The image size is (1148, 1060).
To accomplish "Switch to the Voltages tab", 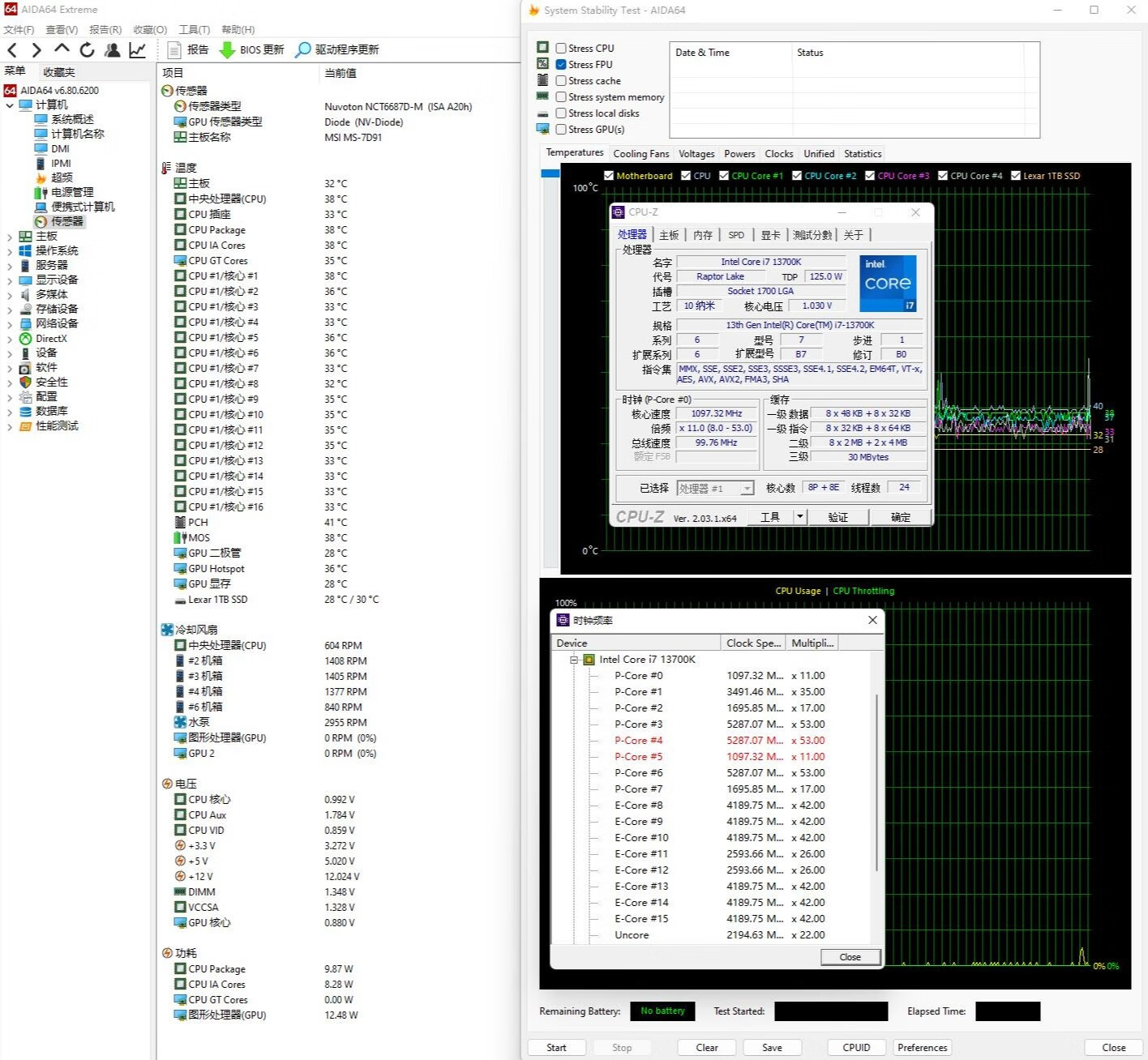I will tap(696, 153).
